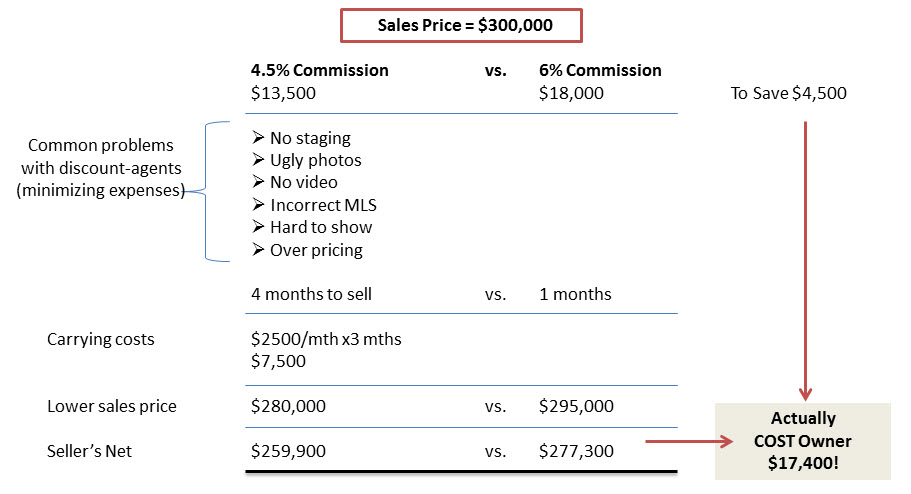The image size is (911, 494).
Task: Select the Common problems with discount-agents label
Action: click(x=101, y=167)
